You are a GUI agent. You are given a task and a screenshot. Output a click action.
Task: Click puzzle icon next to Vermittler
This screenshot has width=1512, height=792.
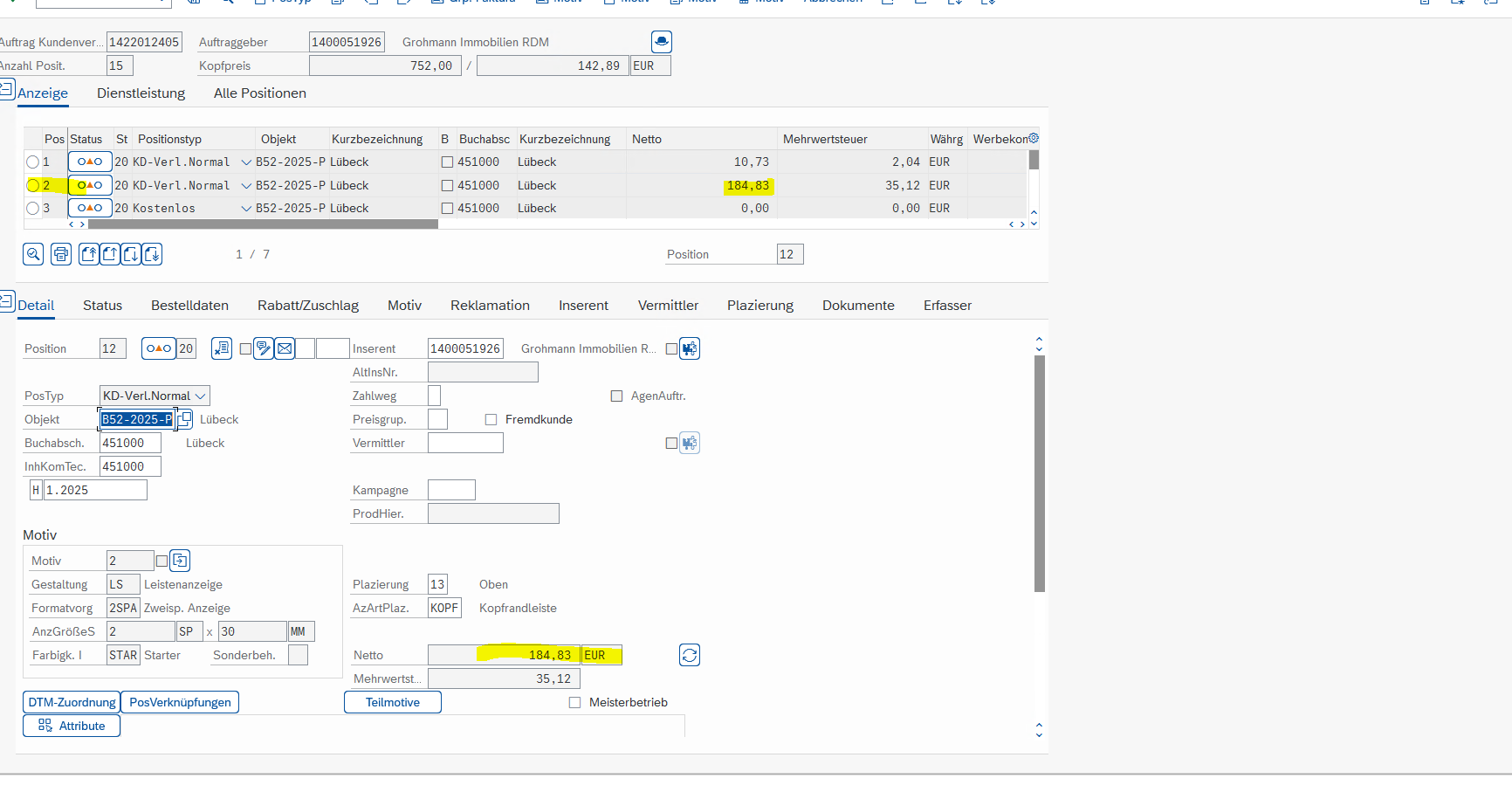(x=690, y=443)
